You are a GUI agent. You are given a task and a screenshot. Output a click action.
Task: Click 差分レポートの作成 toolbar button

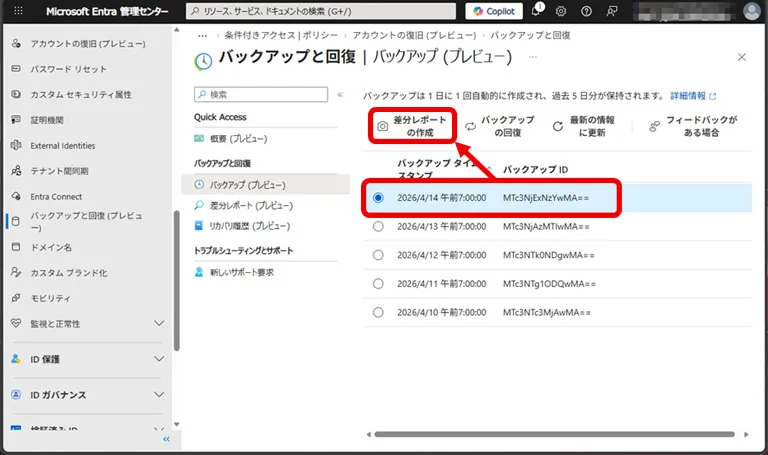(x=412, y=126)
